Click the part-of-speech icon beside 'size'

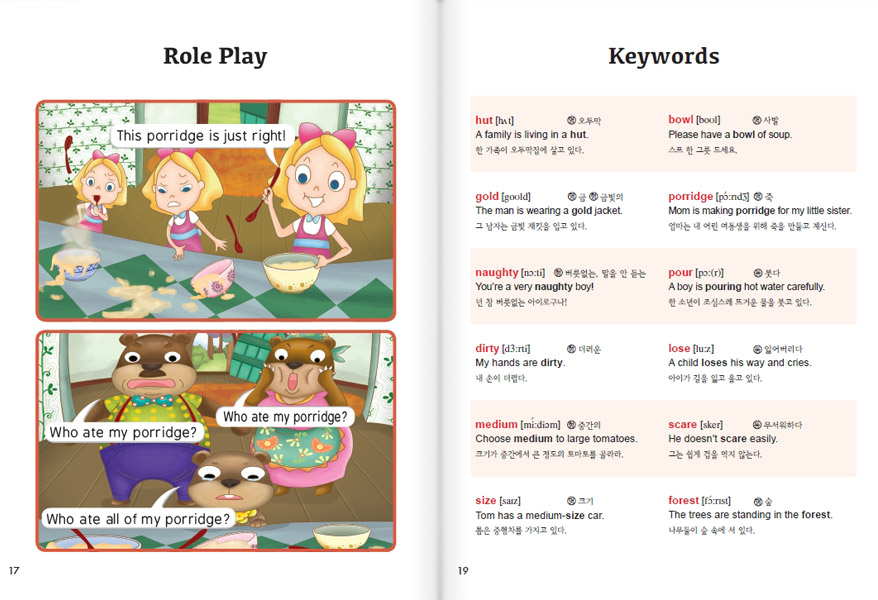tap(572, 500)
